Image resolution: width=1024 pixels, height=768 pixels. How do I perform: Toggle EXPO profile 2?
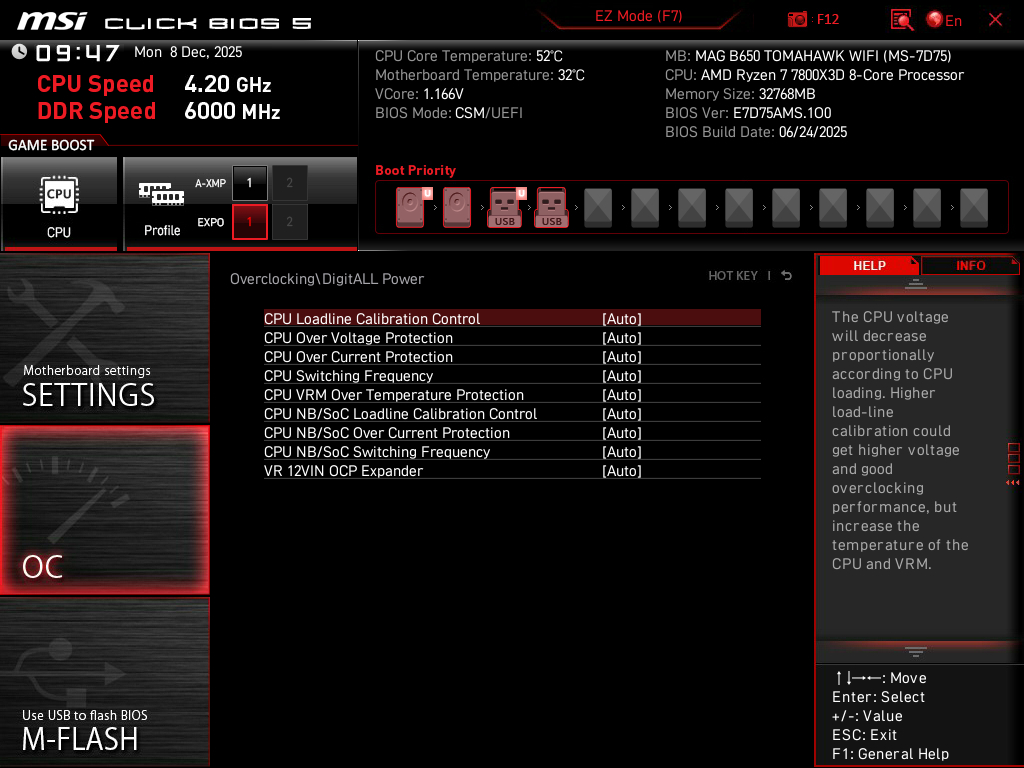click(289, 222)
